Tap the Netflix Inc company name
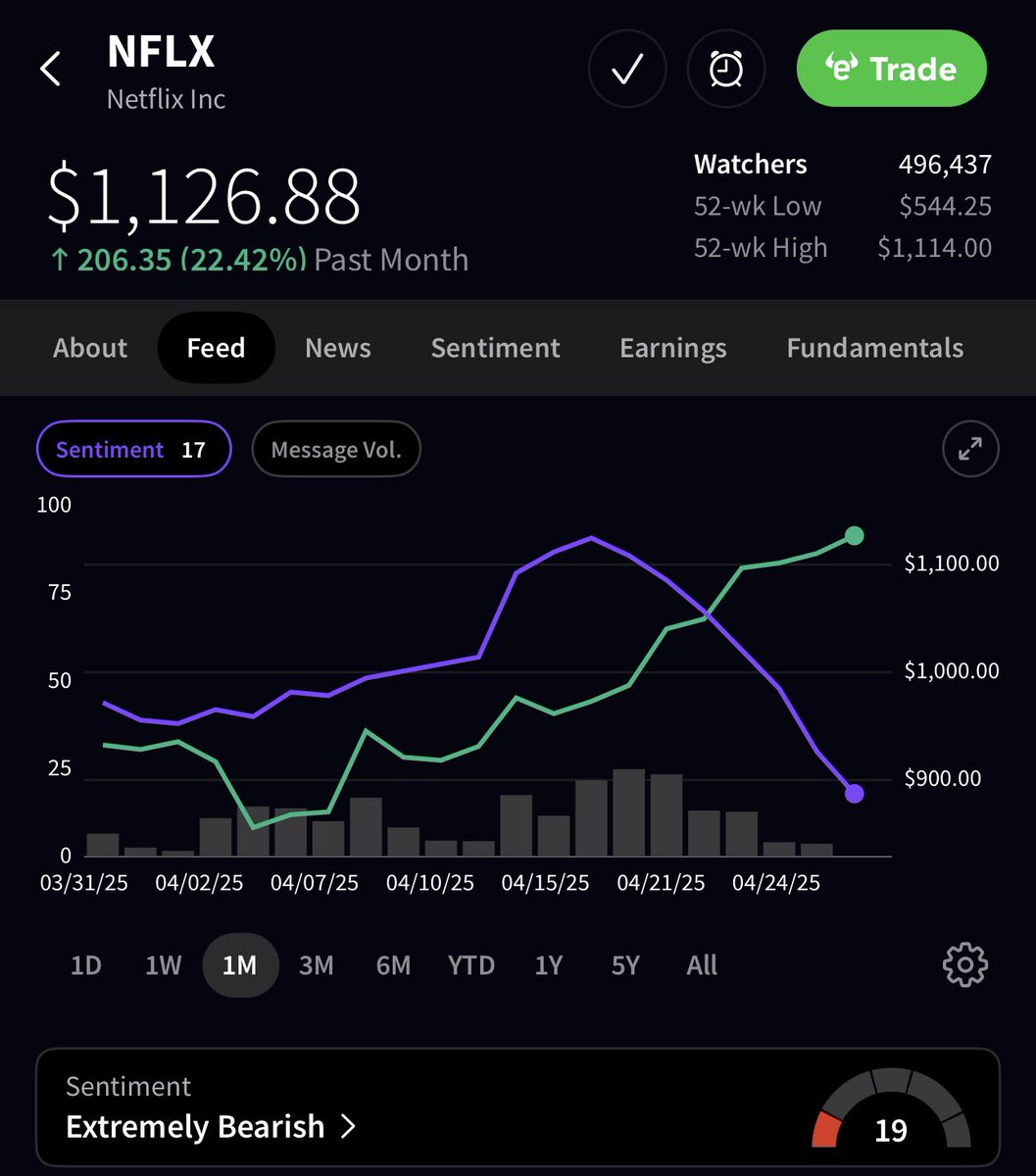The height and width of the screenshot is (1176, 1036). (167, 99)
